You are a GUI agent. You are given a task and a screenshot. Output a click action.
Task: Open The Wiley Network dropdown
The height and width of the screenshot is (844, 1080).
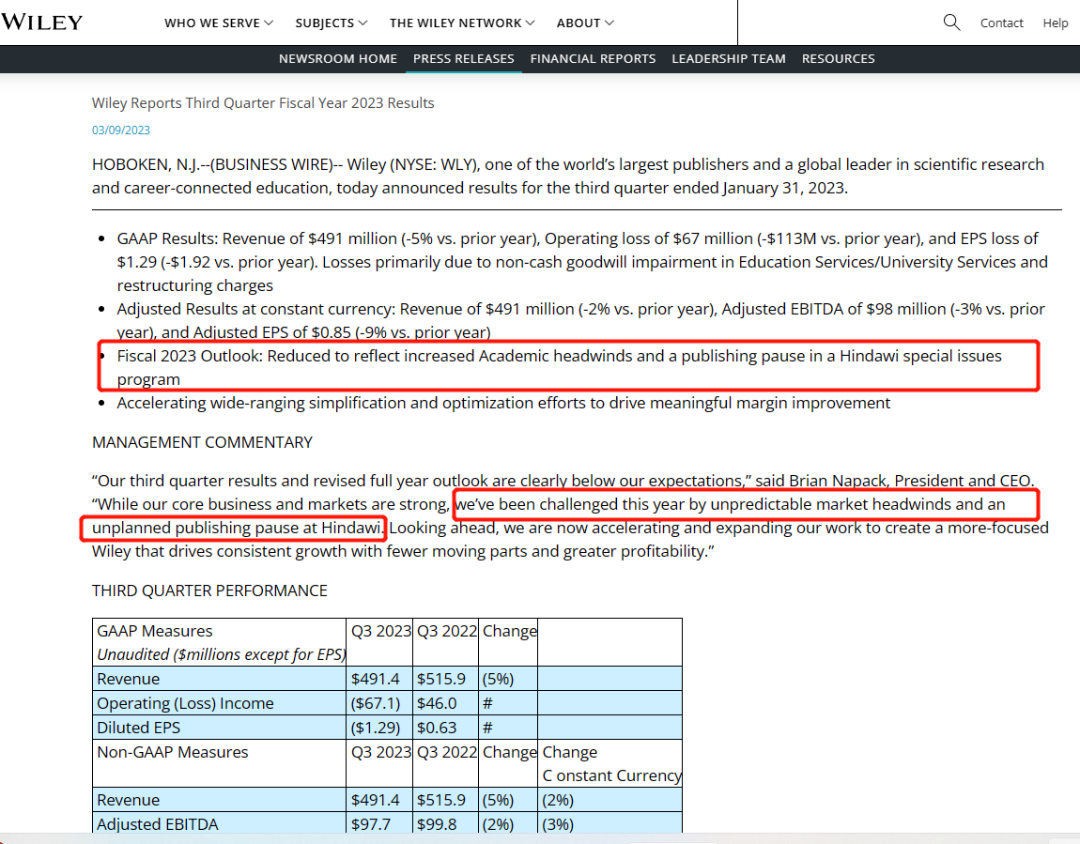point(461,23)
